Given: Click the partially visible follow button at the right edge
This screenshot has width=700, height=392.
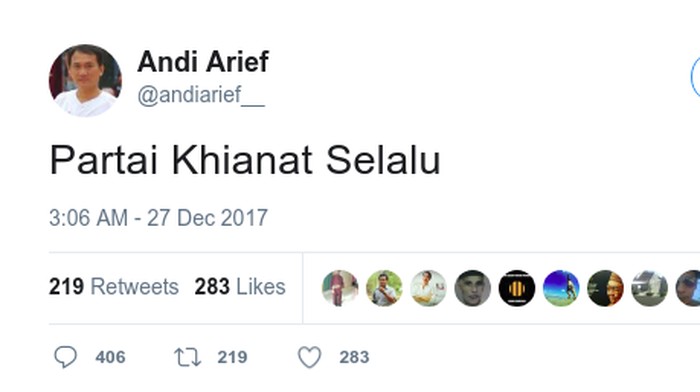Looking at the screenshot, I should pyautogui.click(x=696, y=77).
